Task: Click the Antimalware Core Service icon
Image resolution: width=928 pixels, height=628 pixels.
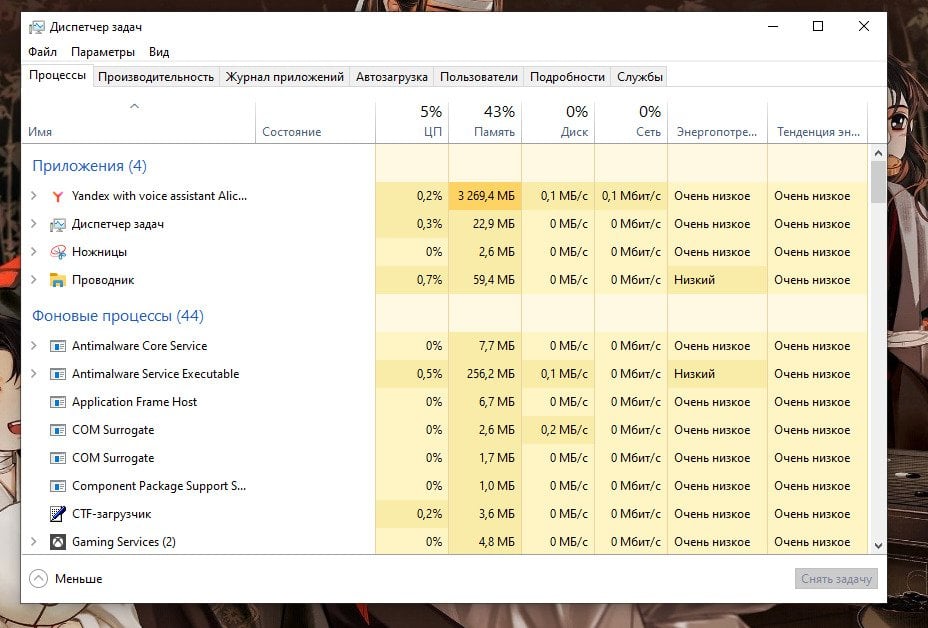Action: coord(57,346)
